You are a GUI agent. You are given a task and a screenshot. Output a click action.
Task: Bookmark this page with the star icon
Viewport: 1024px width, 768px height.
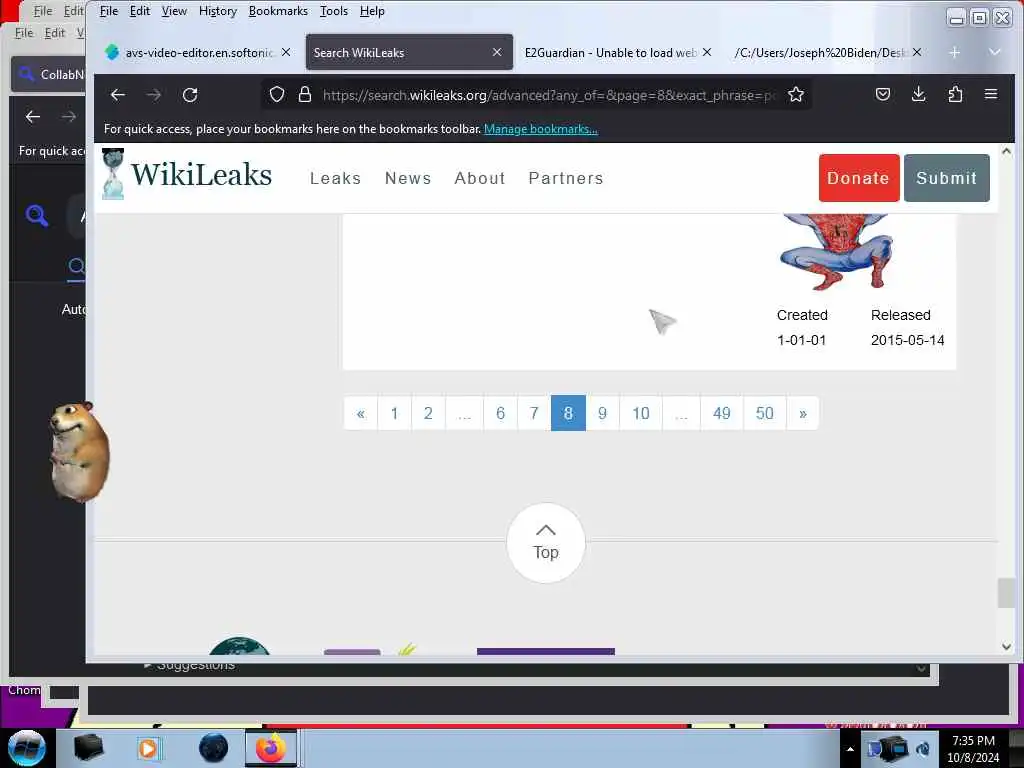(795, 95)
